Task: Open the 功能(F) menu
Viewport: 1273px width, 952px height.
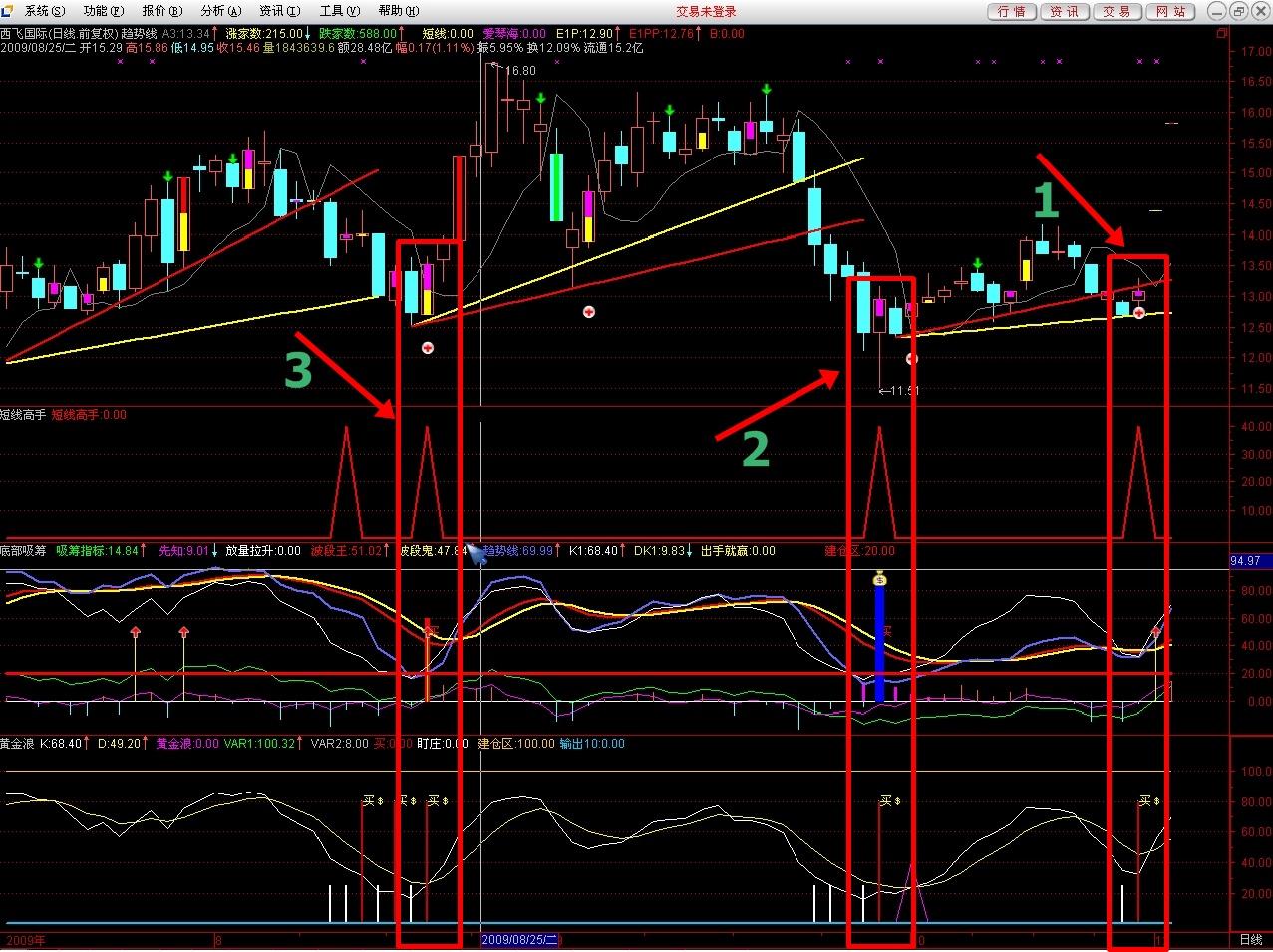Action: click(104, 11)
